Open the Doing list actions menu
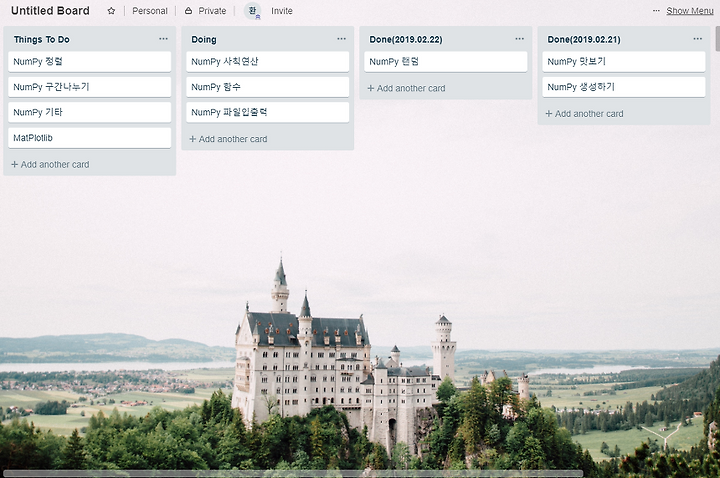 341,39
